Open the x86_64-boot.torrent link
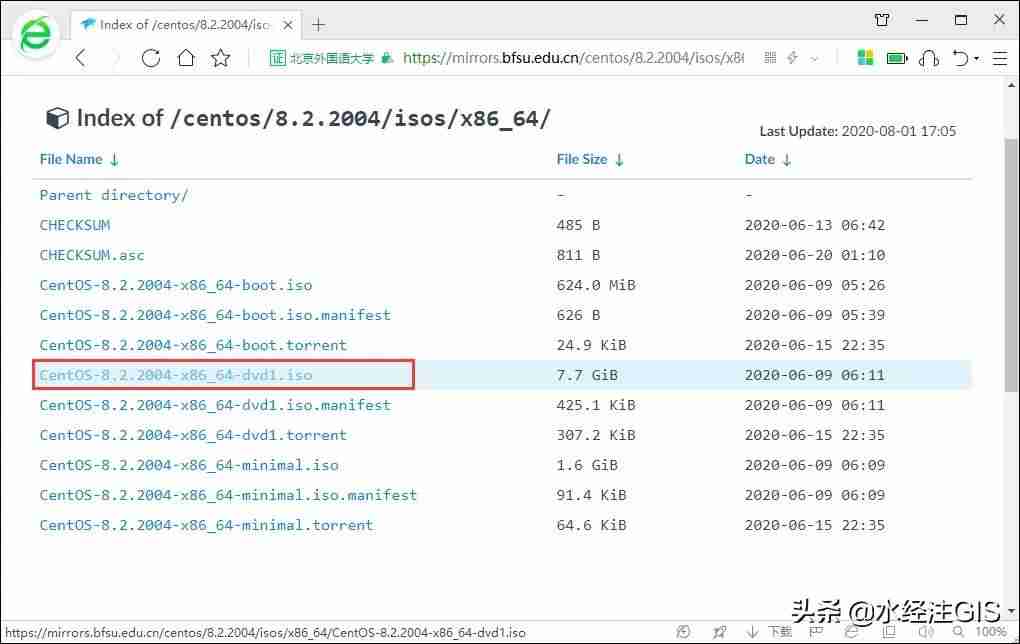 point(193,345)
